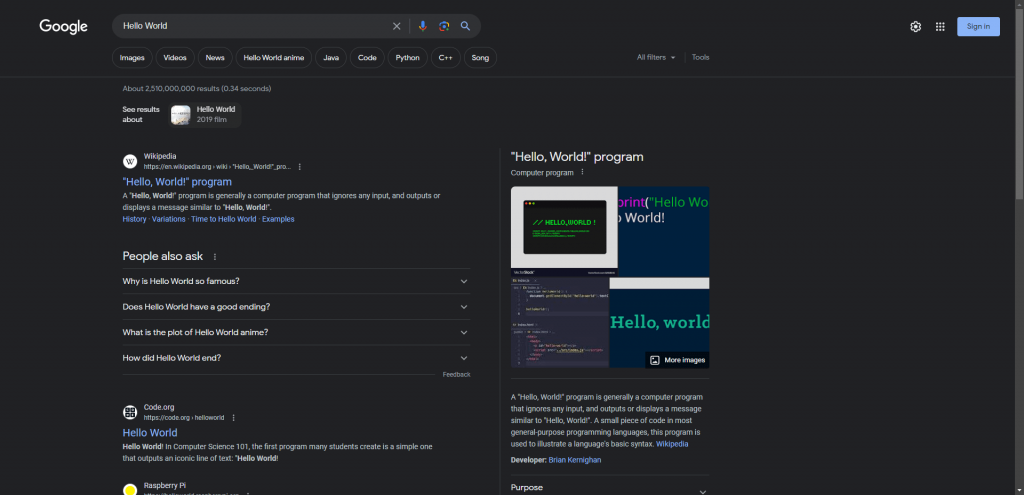The image size is (1024, 495).
Task: Open the Time to Hello World sitelink
Action: [x=224, y=219]
